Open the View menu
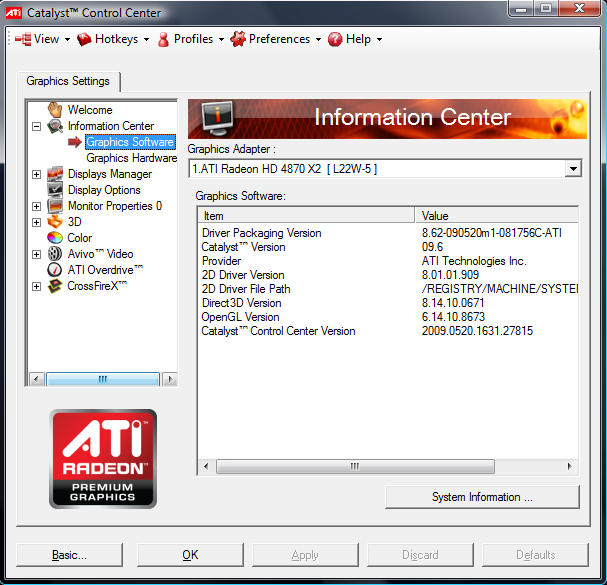 [x=43, y=39]
